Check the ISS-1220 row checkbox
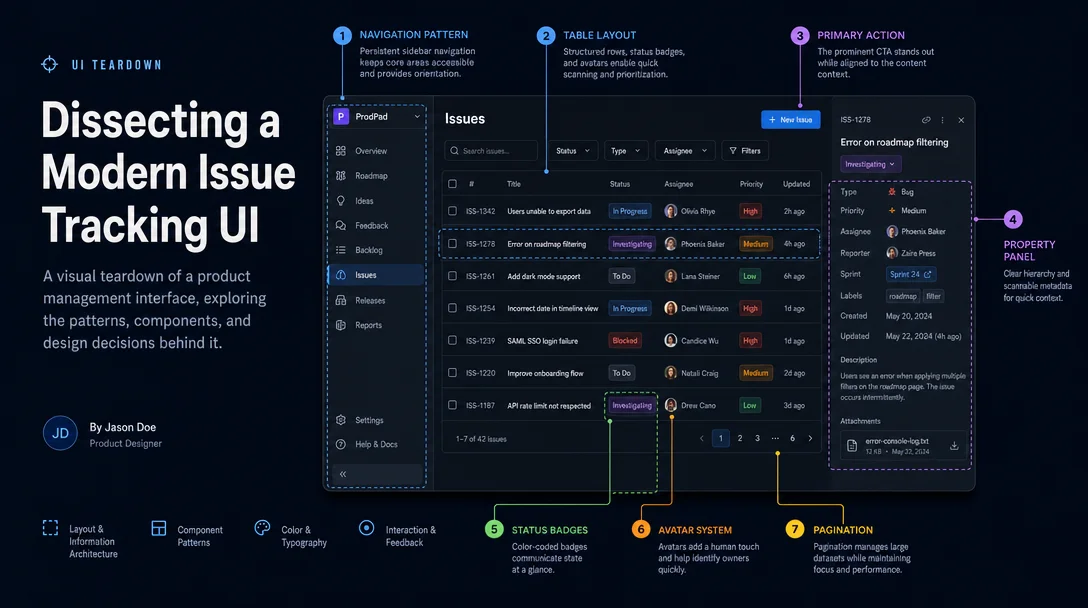The height and width of the screenshot is (608, 1088). pos(452,373)
